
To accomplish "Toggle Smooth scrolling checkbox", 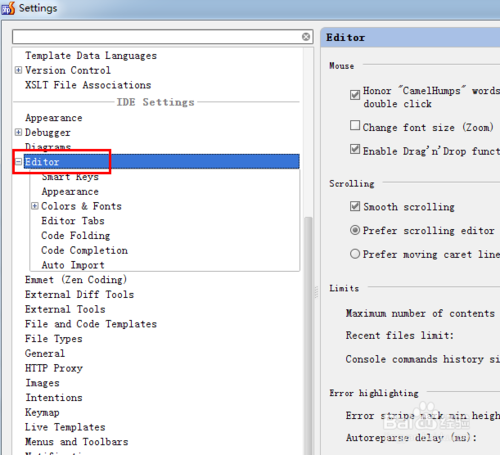I will point(355,206).
